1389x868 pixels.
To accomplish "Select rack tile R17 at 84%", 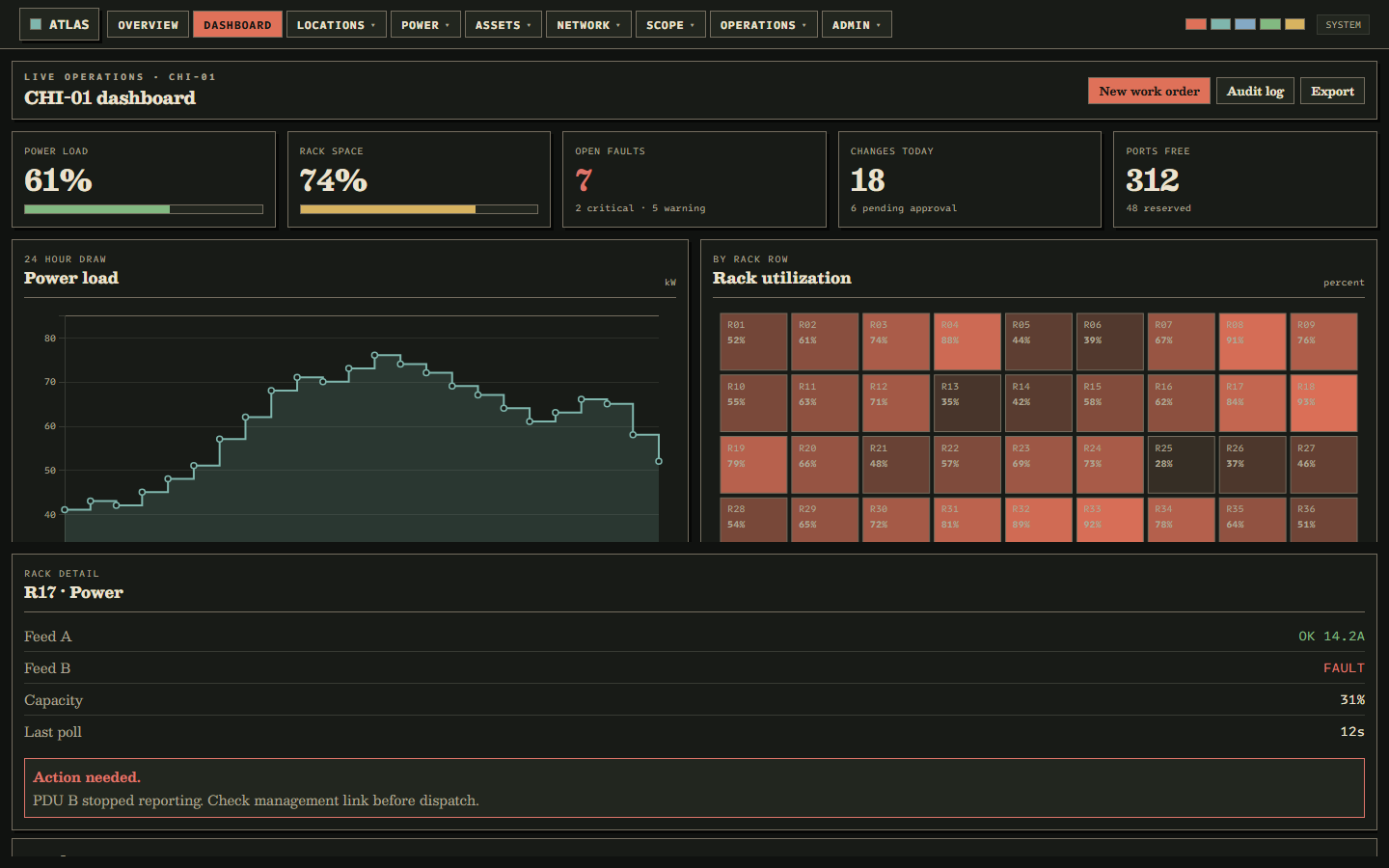I will point(1253,403).
